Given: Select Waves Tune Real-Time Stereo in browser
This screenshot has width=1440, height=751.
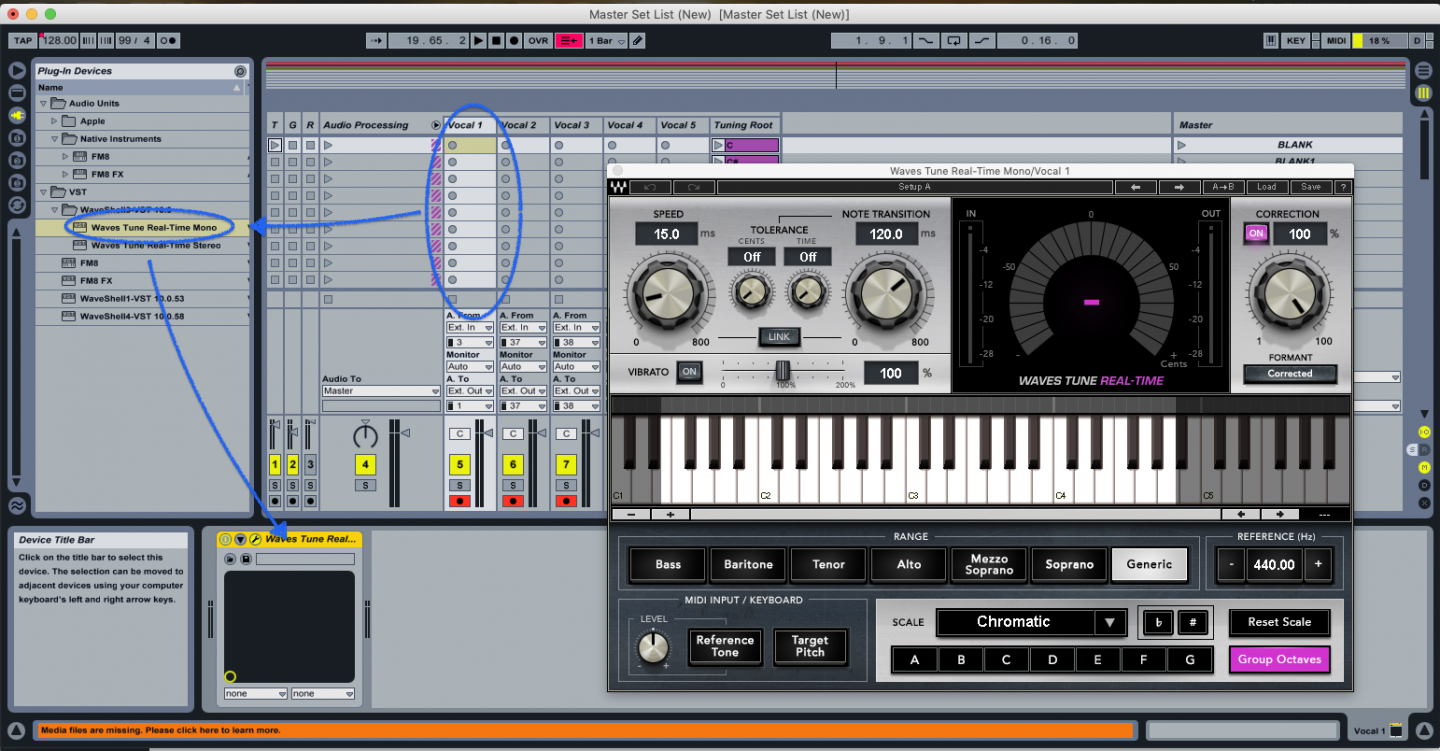Looking at the screenshot, I should (155, 245).
